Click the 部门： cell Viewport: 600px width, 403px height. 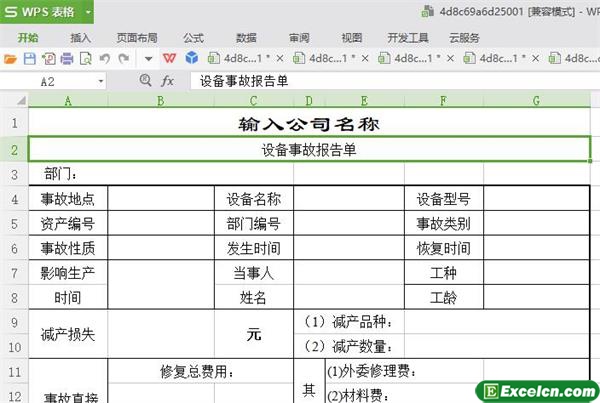point(161,175)
